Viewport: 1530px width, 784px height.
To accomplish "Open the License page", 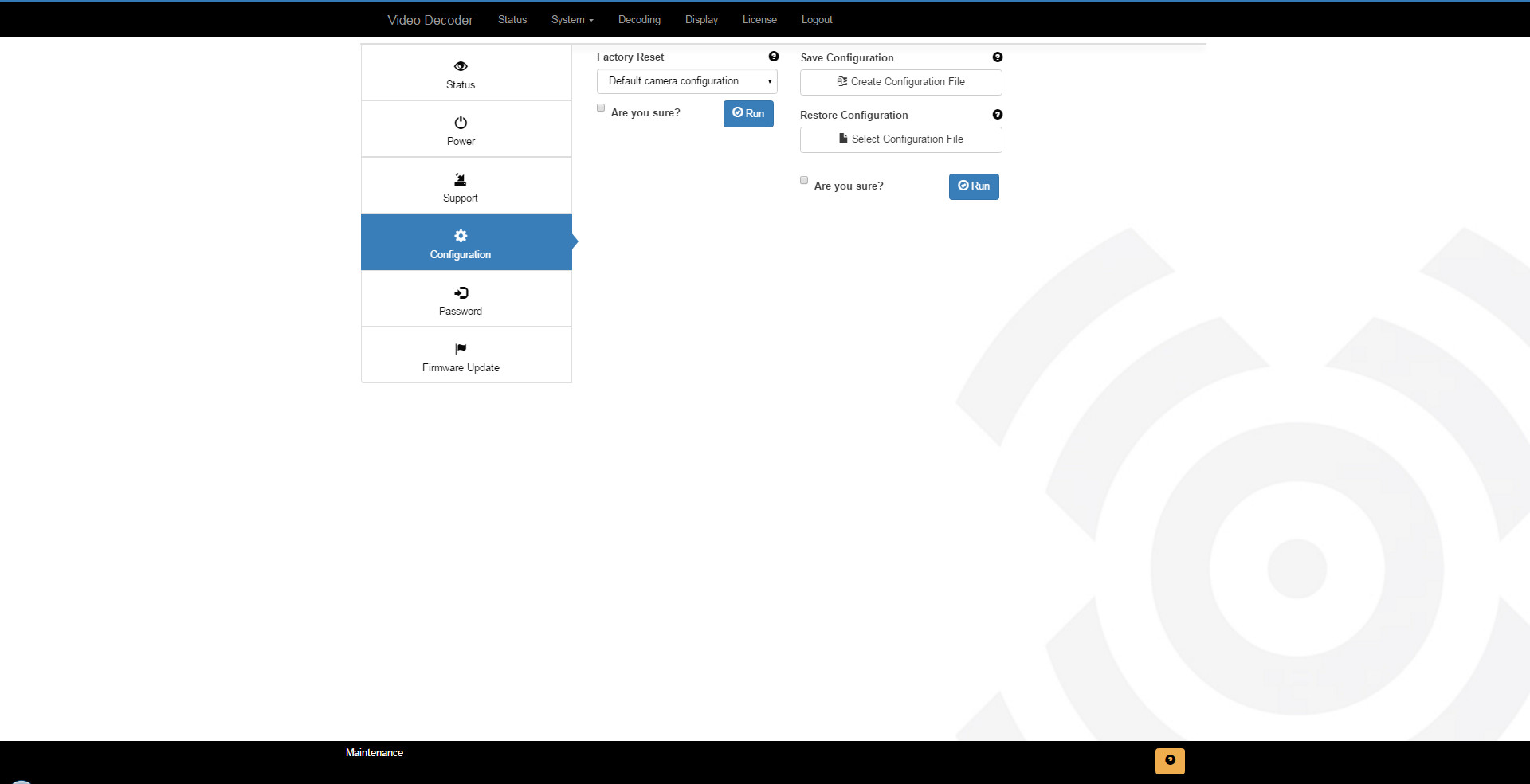I will coord(759,20).
